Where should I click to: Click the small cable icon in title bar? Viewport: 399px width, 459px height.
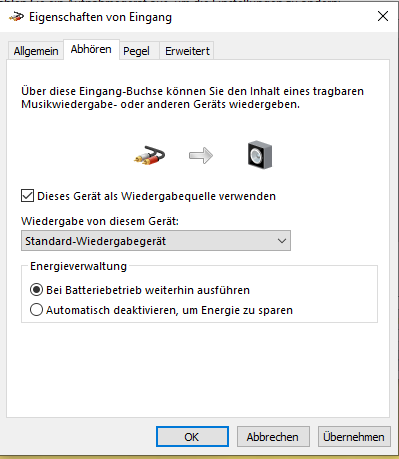pyautogui.click(x=16, y=16)
